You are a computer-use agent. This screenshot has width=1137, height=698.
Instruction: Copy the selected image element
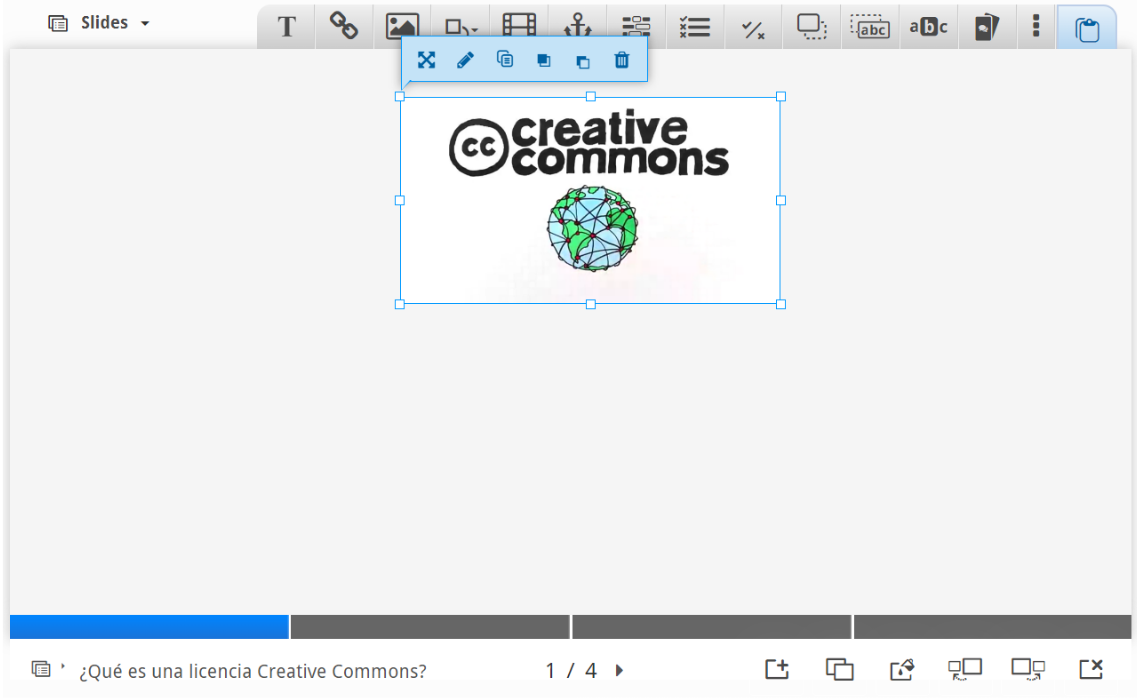click(x=505, y=60)
